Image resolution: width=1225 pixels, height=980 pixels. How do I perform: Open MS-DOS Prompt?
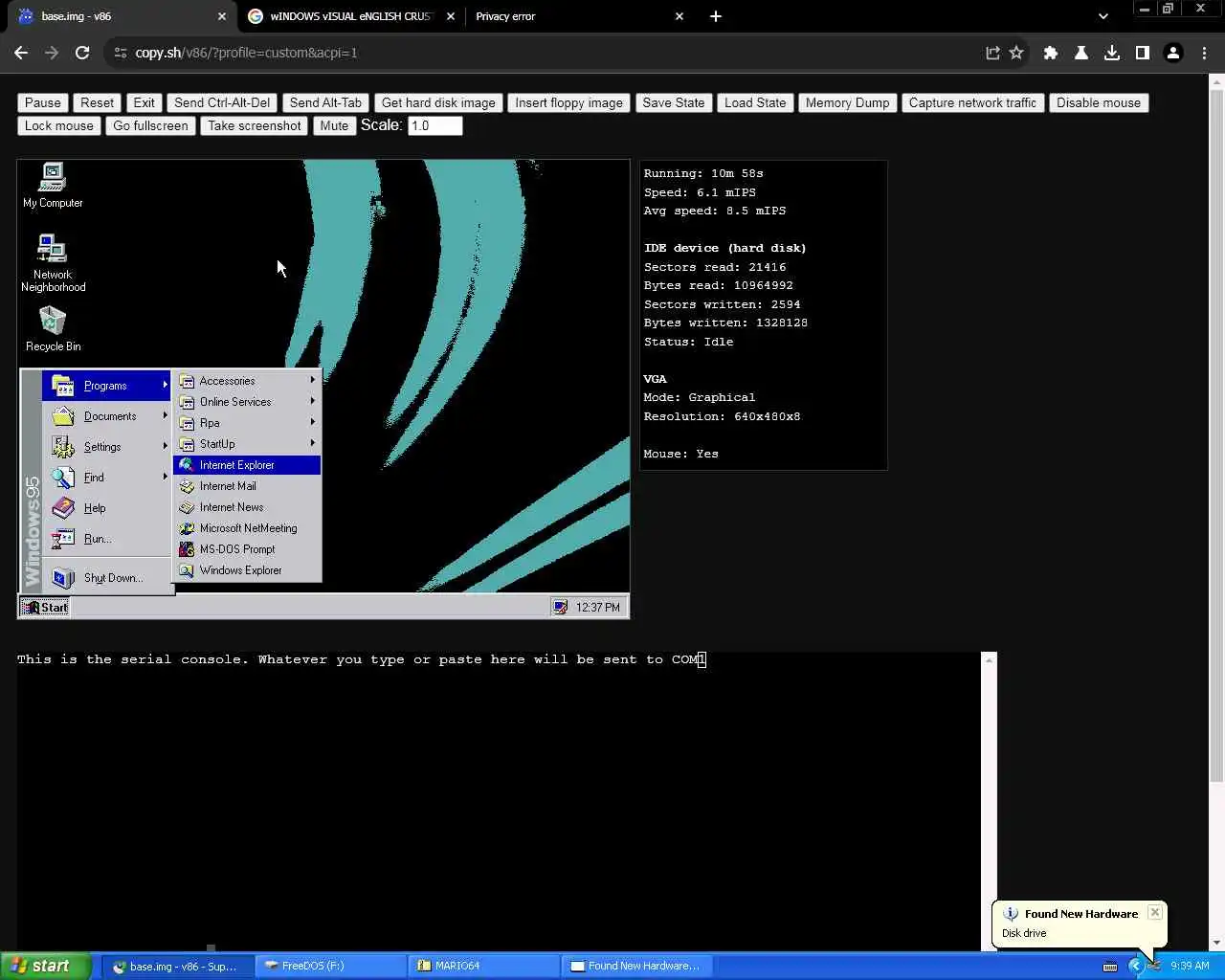point(247,549)
